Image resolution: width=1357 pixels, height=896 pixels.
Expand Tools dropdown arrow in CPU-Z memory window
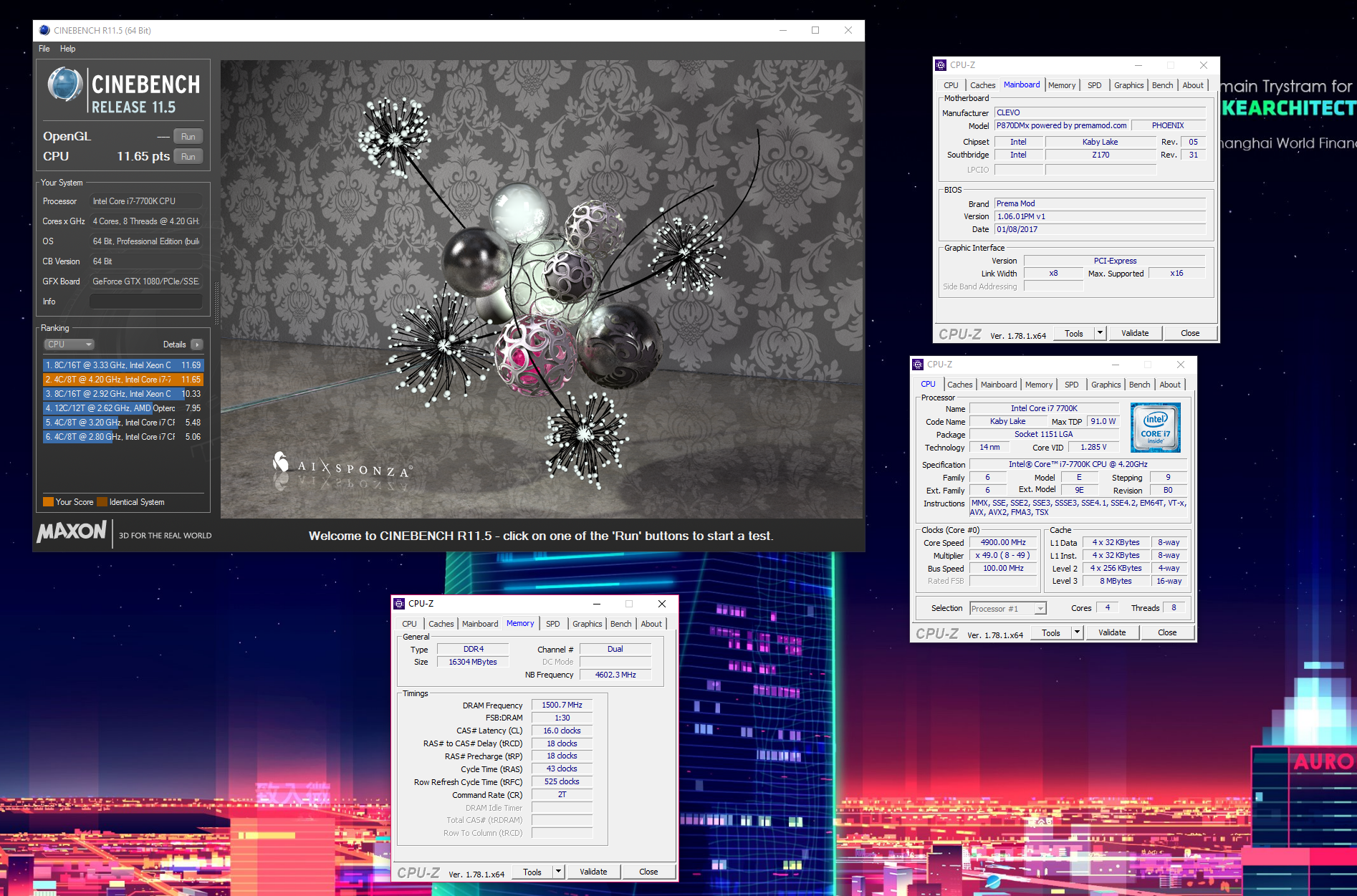[558, 872]
